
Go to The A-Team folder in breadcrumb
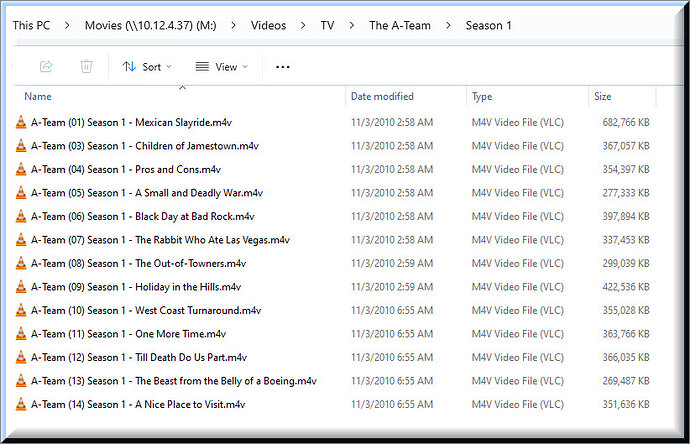point(400,26)
